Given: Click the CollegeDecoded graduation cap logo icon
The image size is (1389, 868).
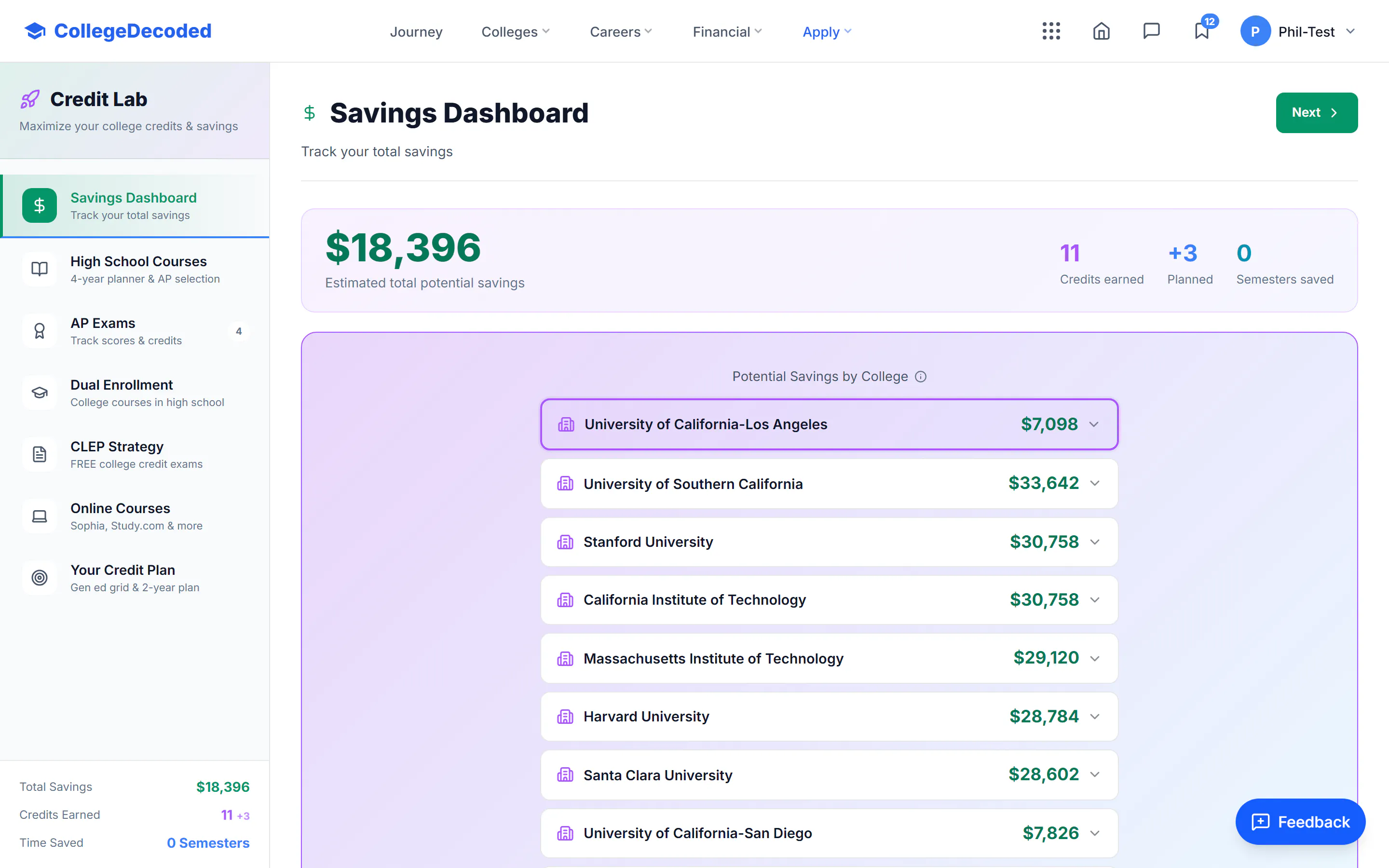Looking at the screenshot, I should click(35, 31).
